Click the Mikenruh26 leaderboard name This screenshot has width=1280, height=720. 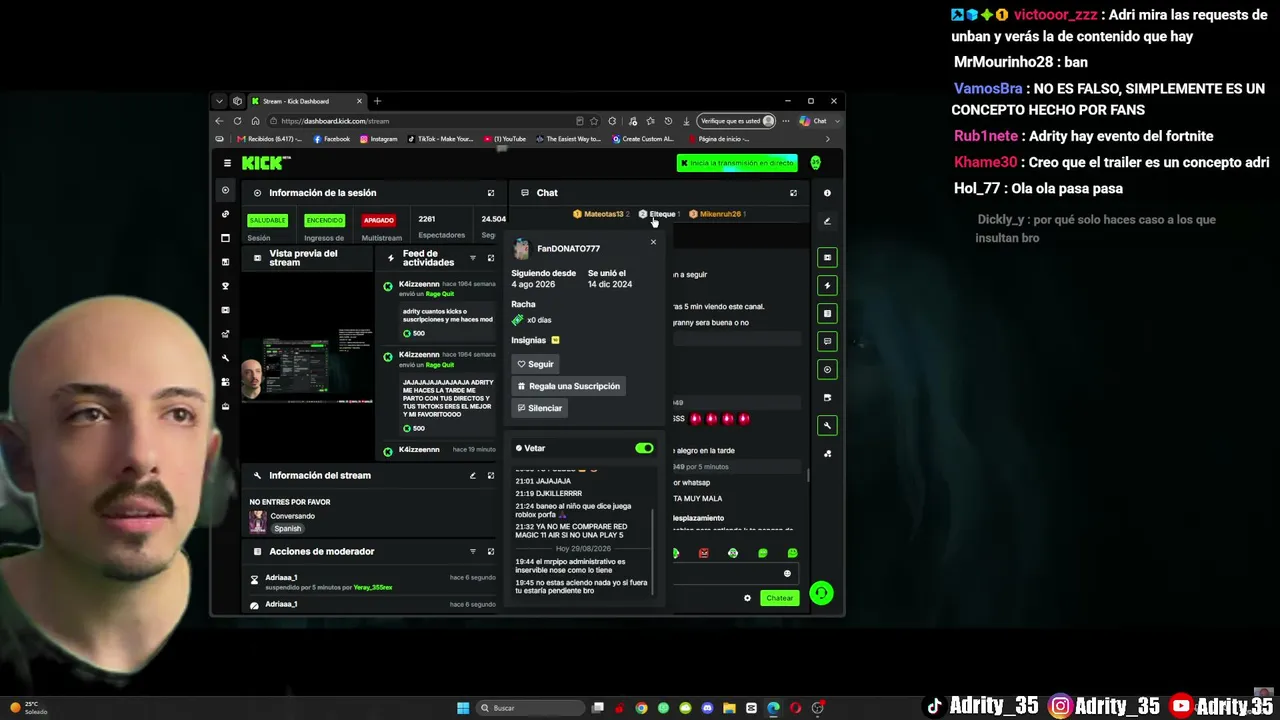coord(720,214)
